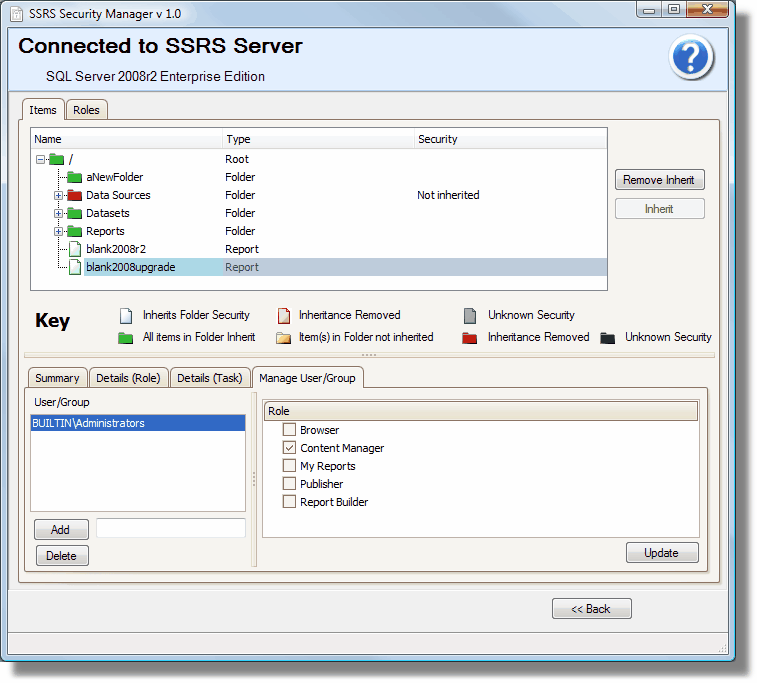Select the blank2008r2 report row
757x683 pixels.
[319, 249]
